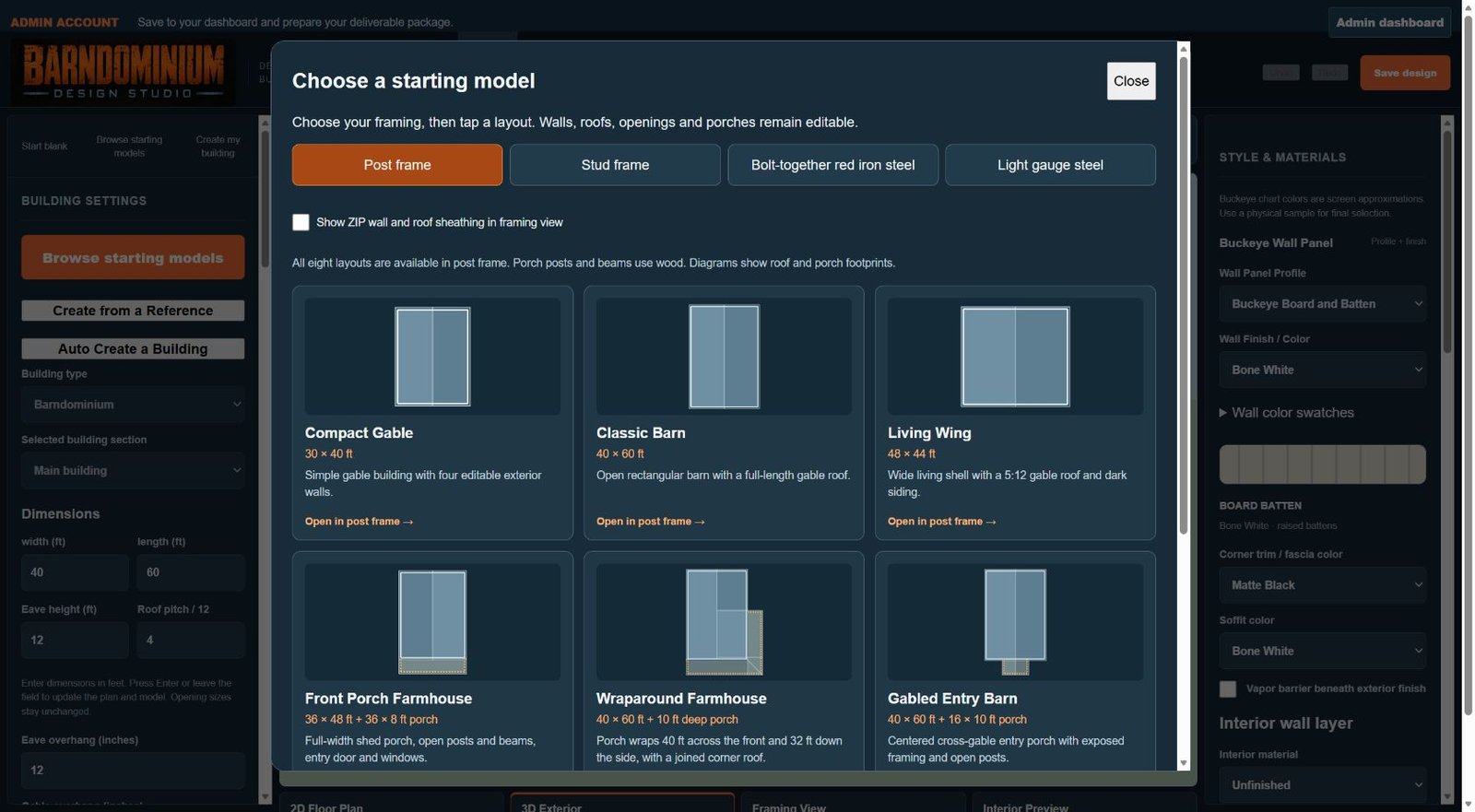Click Auto Create a Building button
The height and width of the screenshot is (812, 1475).
pos(133,348)
